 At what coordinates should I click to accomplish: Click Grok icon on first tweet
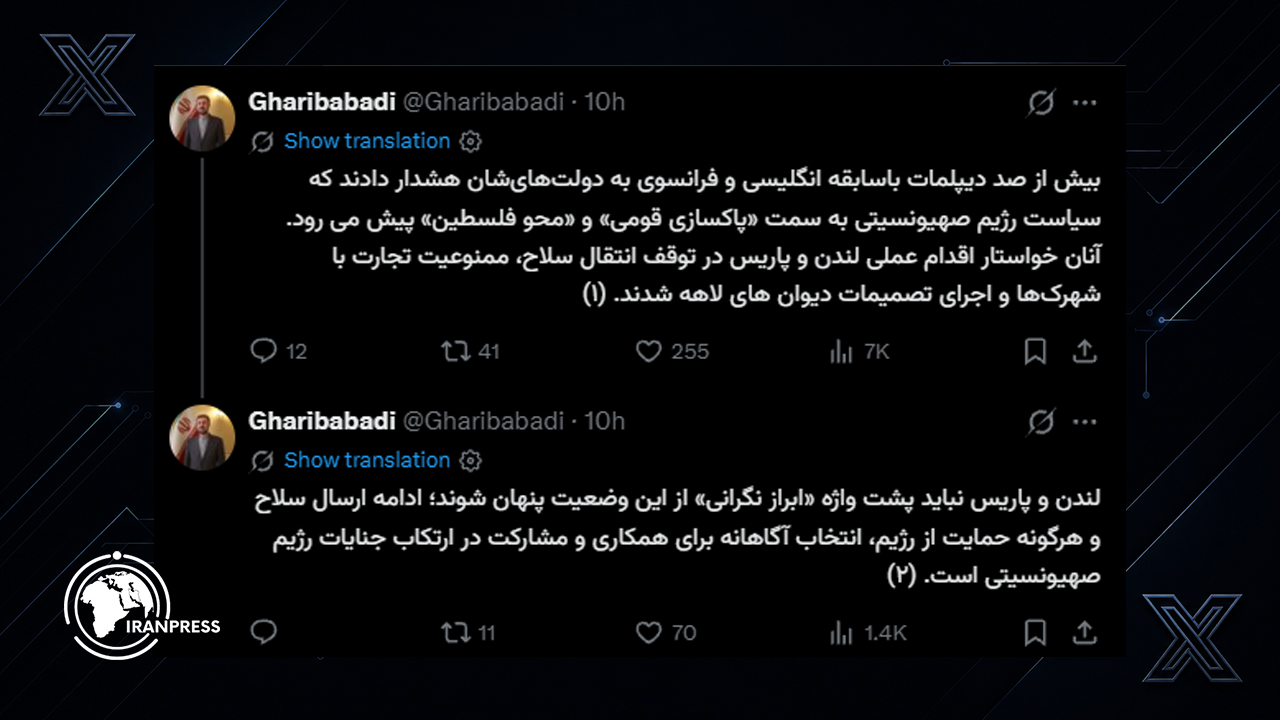tap(1041, 102)
